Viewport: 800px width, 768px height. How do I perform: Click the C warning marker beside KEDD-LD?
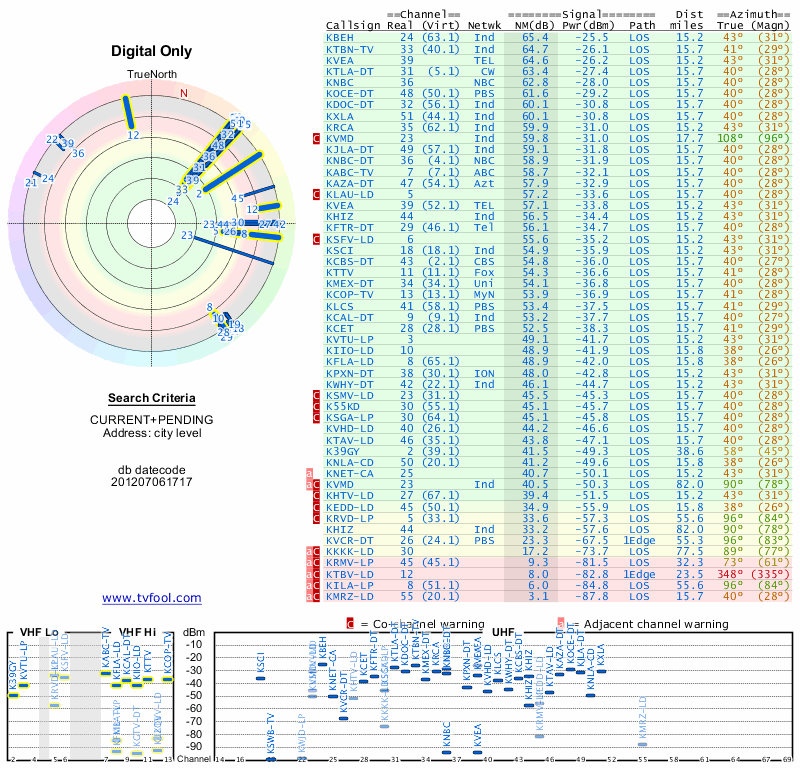pyautogui.click(x=316, y=508)
